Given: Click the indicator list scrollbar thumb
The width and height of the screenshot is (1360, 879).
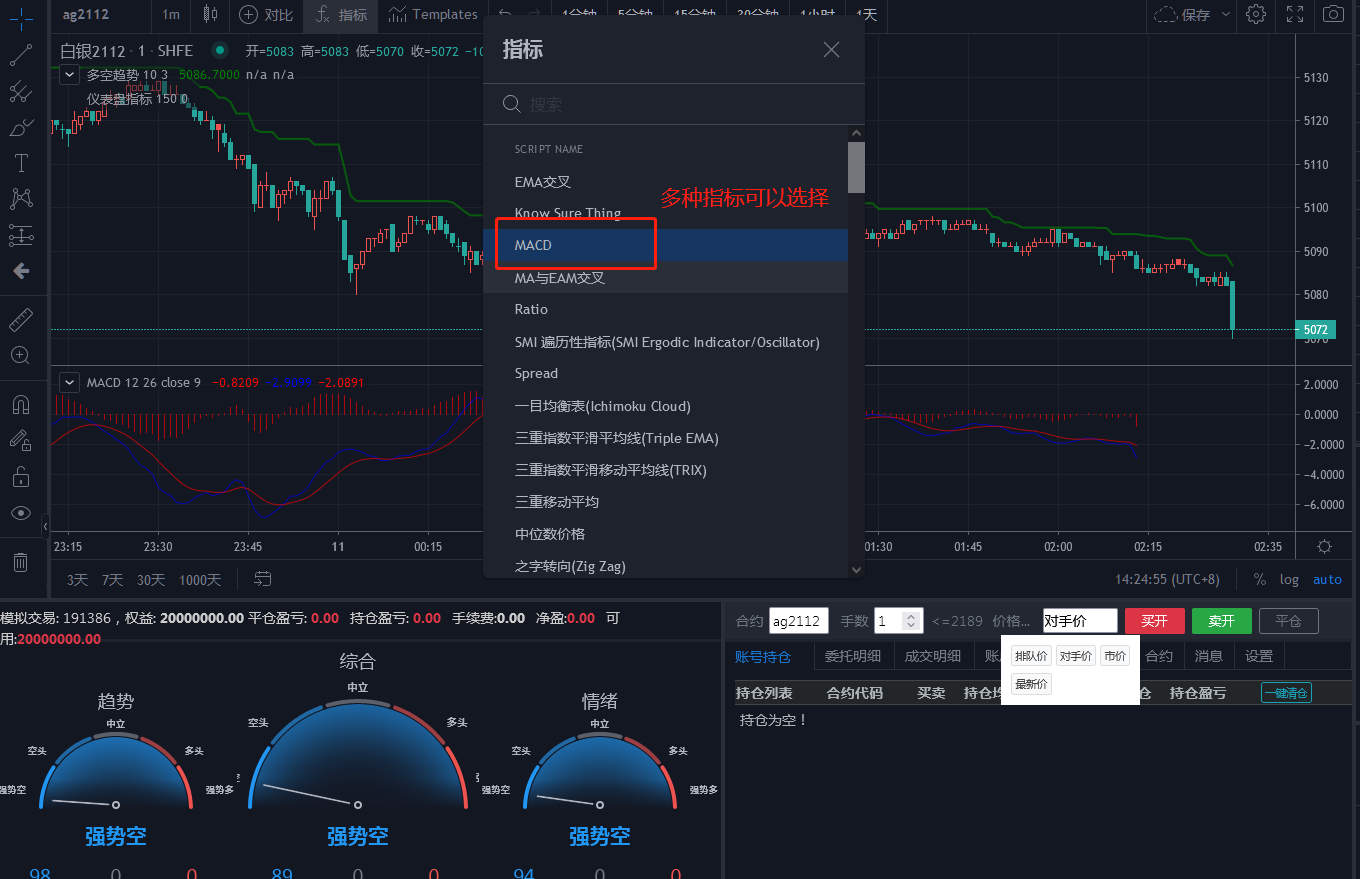Looking at the screenshot, I should (x=856, y=166).
